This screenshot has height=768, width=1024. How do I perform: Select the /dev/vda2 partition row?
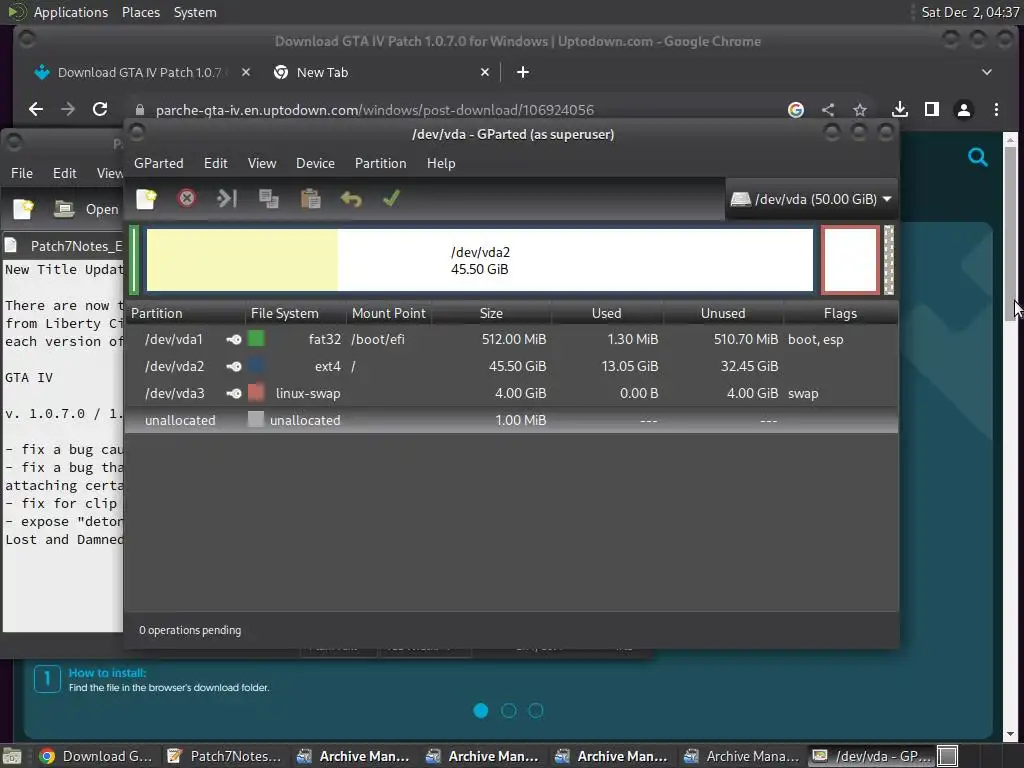coord(511,366)
